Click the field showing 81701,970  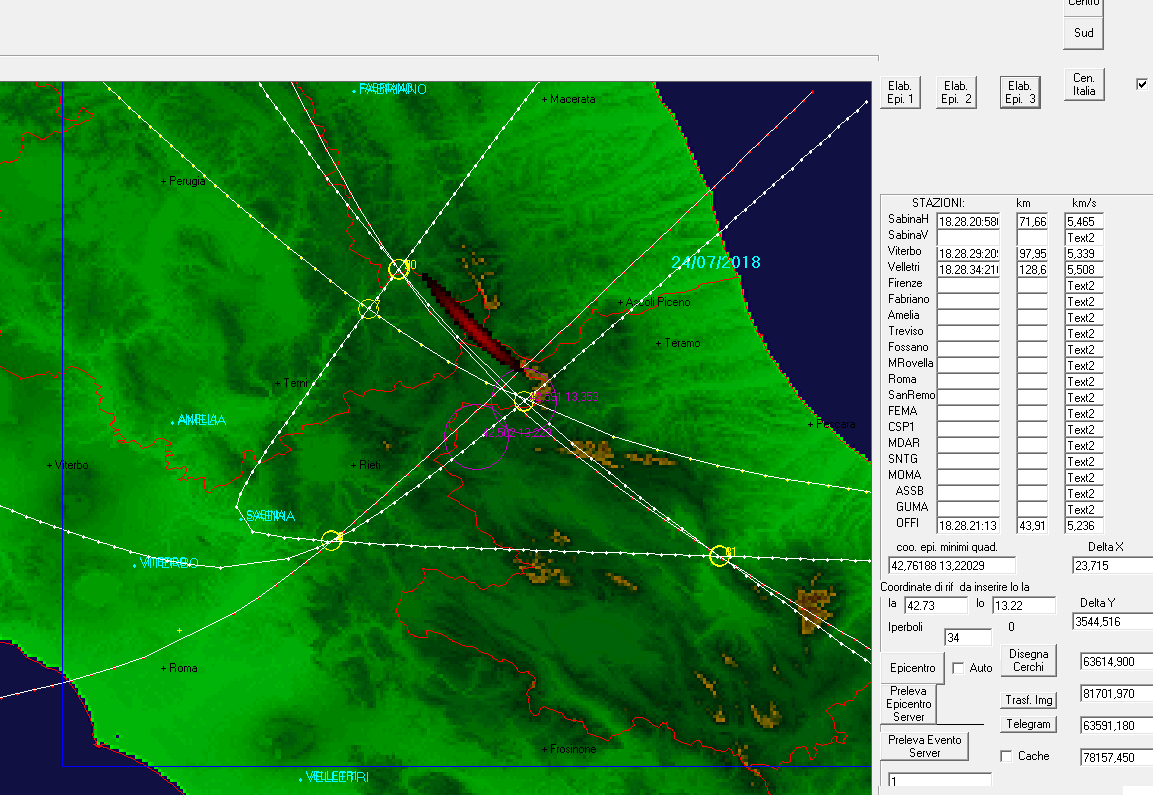[1116, 694]
